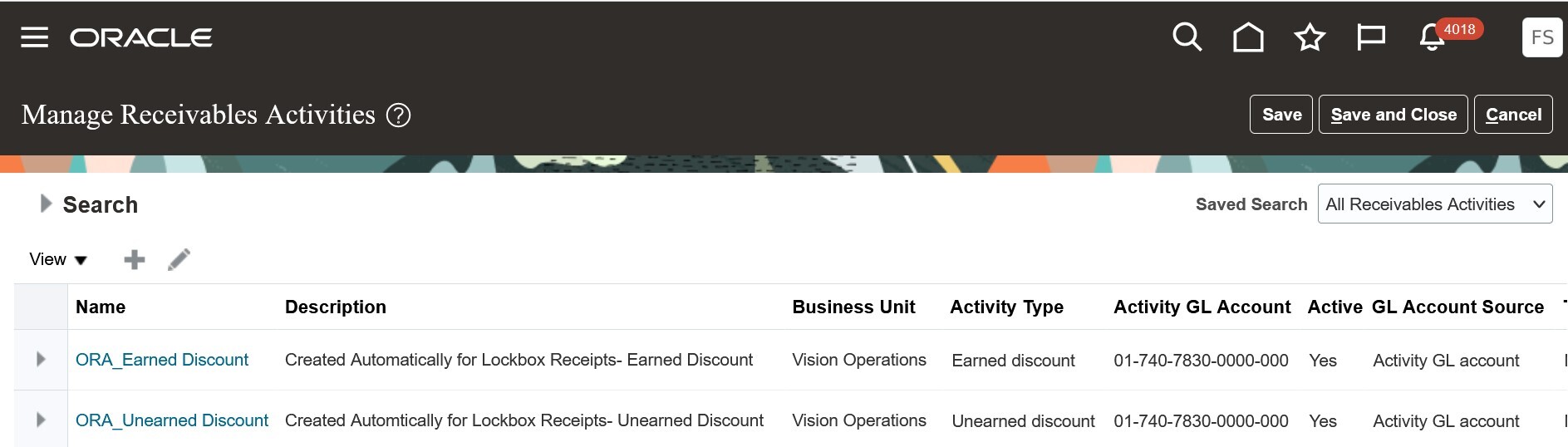The width and height of the screenshot is (1568, 447).
Task: Open Favorites star icon
Action: click(1310, 37)
